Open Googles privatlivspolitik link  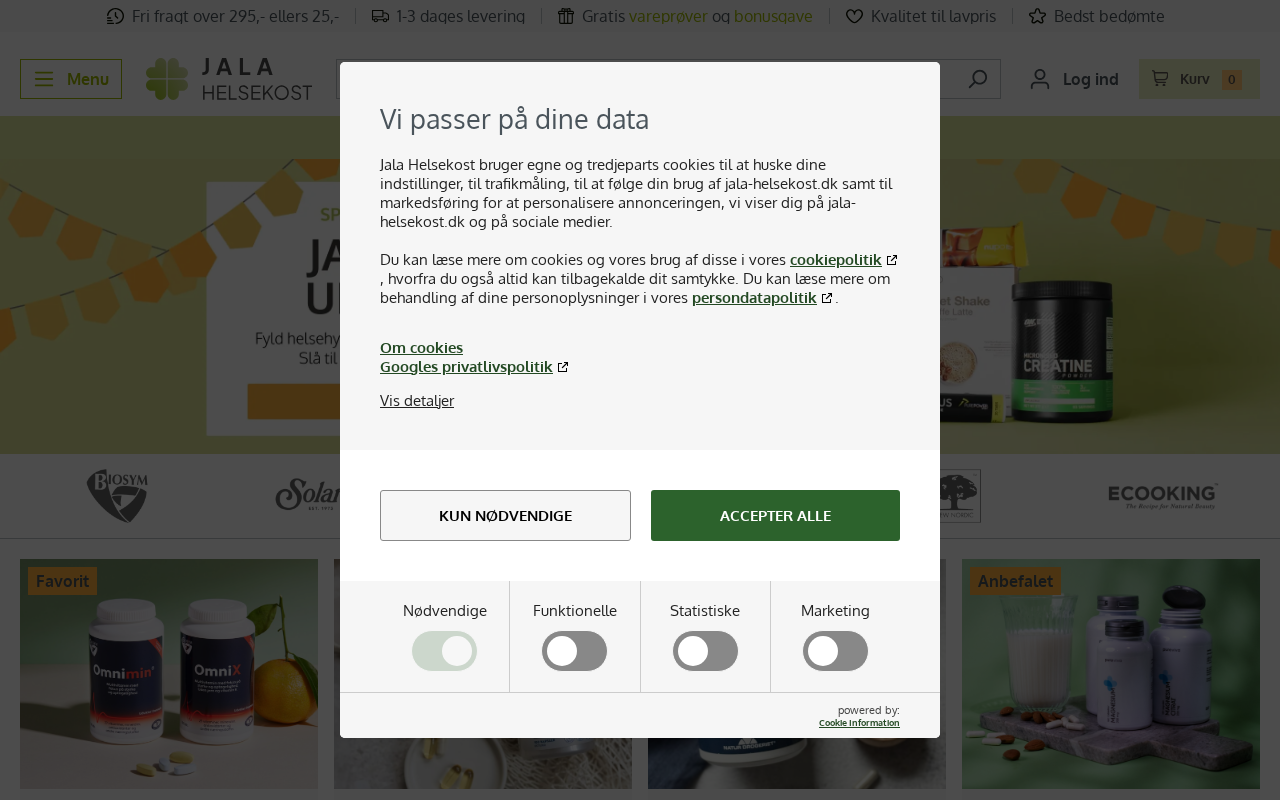[466, 367]
